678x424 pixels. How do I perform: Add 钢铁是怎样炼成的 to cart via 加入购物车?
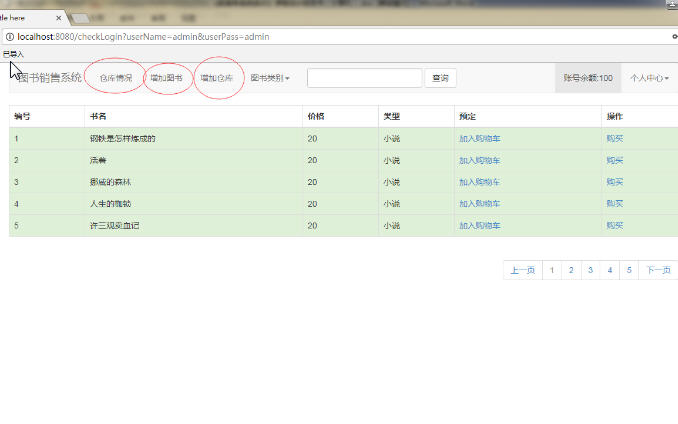pos(480,138)
